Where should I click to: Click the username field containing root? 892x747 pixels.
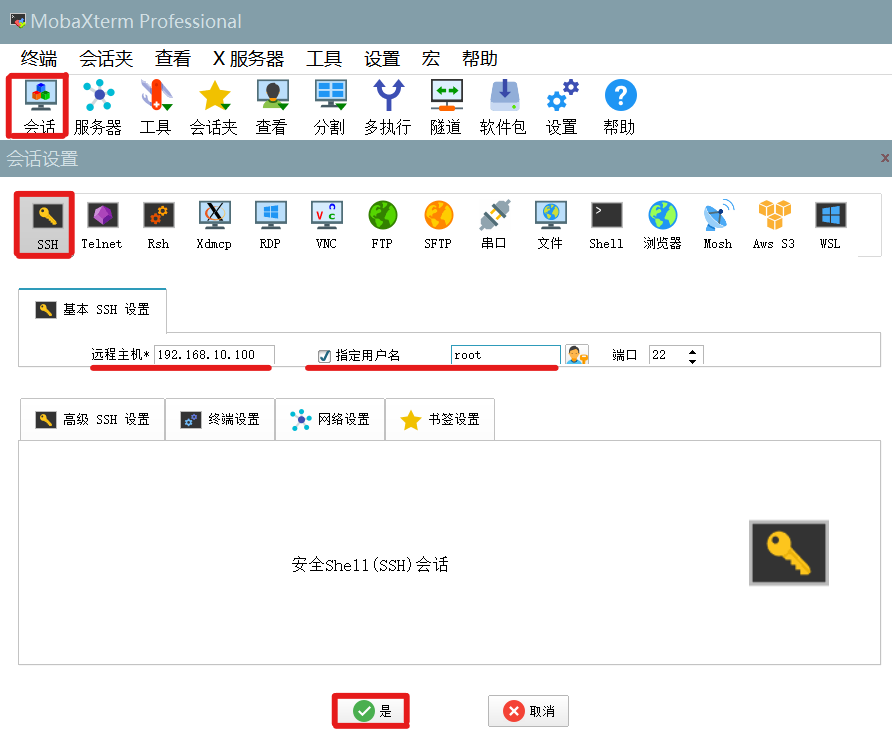point(506,355)
